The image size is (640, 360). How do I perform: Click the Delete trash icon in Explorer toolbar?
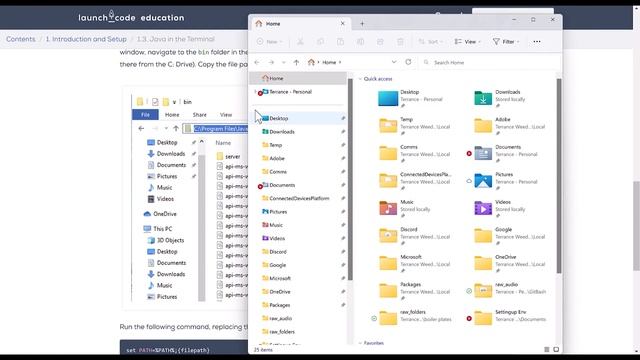[400, 42]
